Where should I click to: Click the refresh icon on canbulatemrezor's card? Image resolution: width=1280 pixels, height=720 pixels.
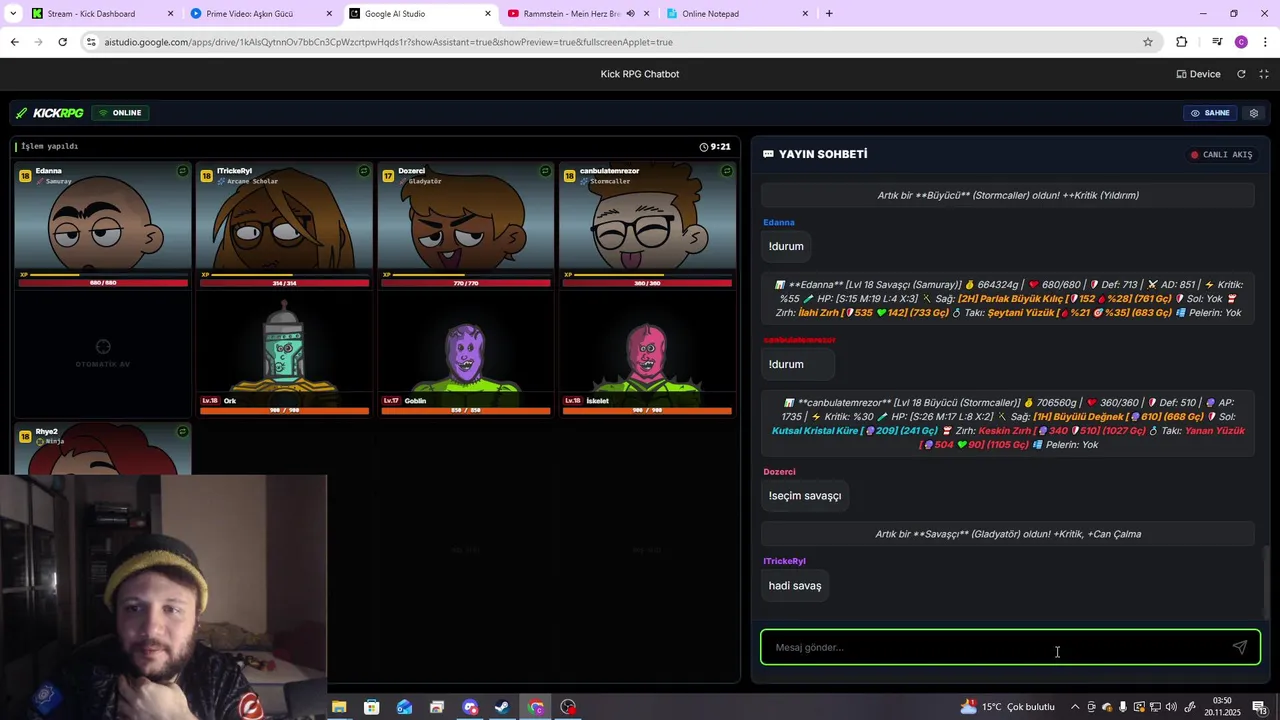[x=727, y=171]
